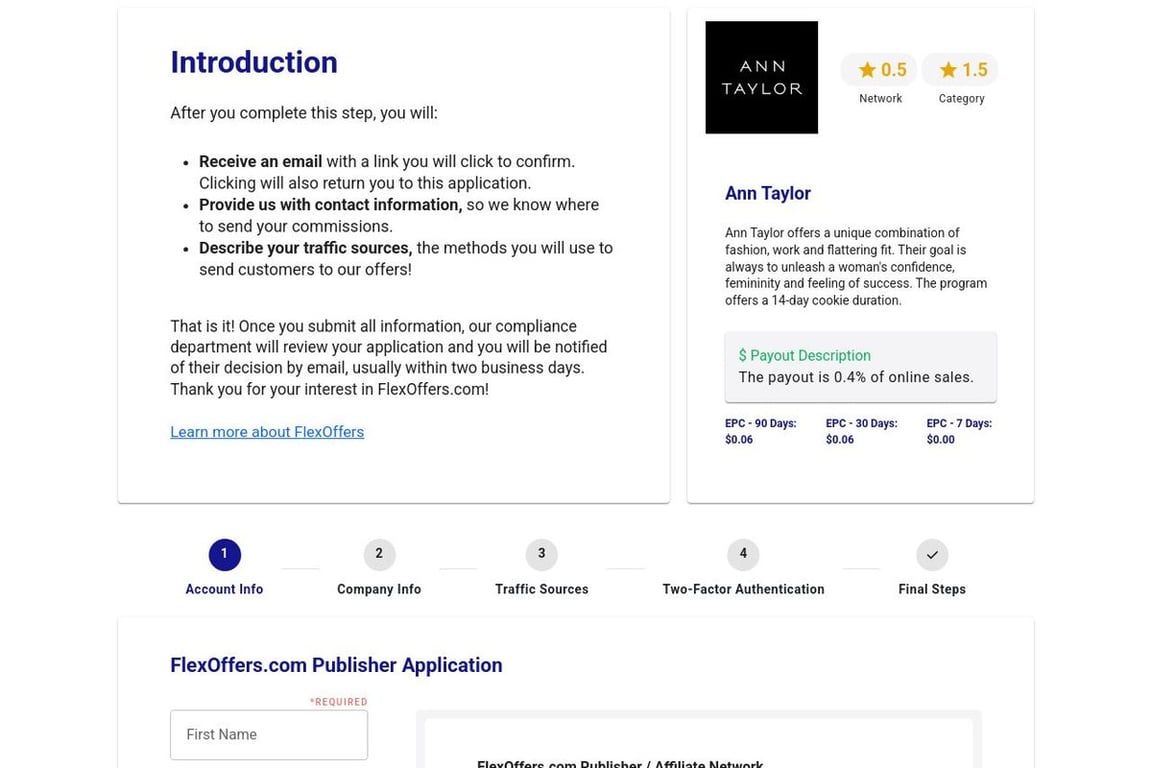Click the Ann Taylor advertiser title
The image size is (1152, 768).
pyautogui.click(x=768, y=193)
